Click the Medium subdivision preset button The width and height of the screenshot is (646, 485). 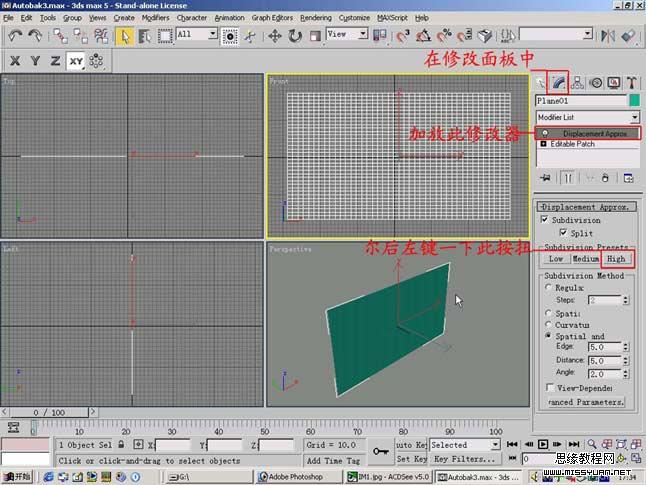point(585,259)
